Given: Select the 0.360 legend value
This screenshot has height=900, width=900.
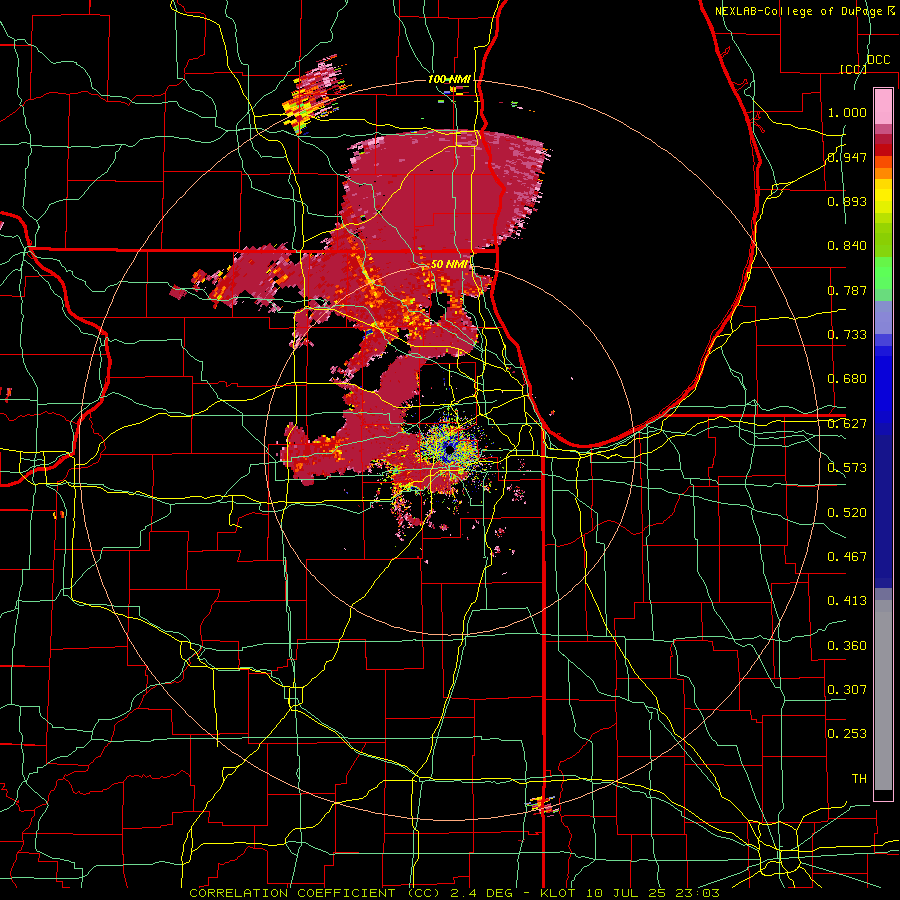Looking at the screenshot, I should 847,646.
